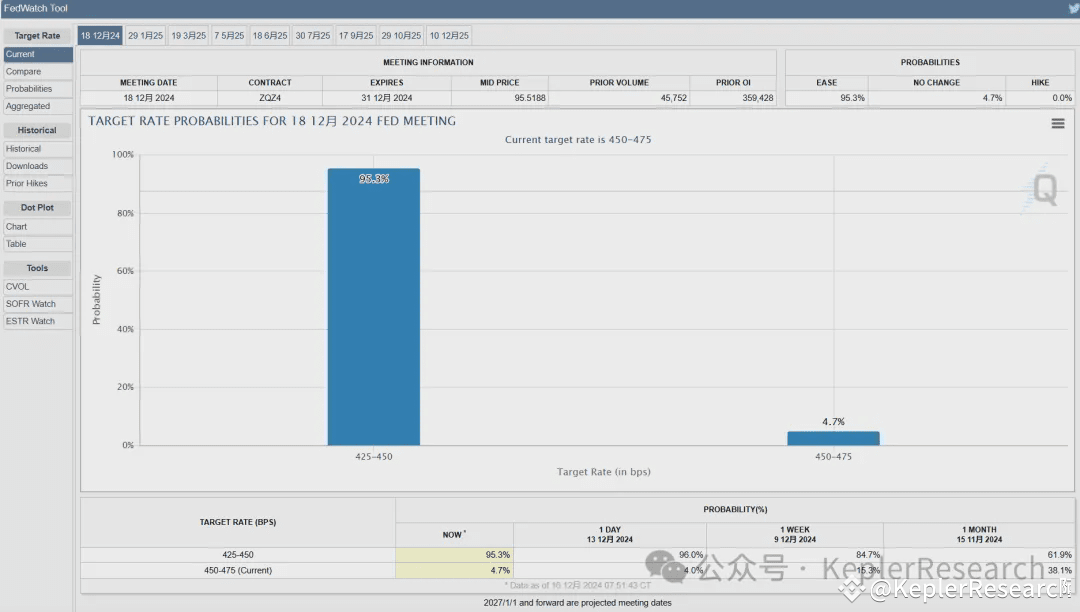Open the 10 12月25 meeting tab
The width and height of the screenshot is (1080, 612).
pyautogui.click(x=449, y=36)
